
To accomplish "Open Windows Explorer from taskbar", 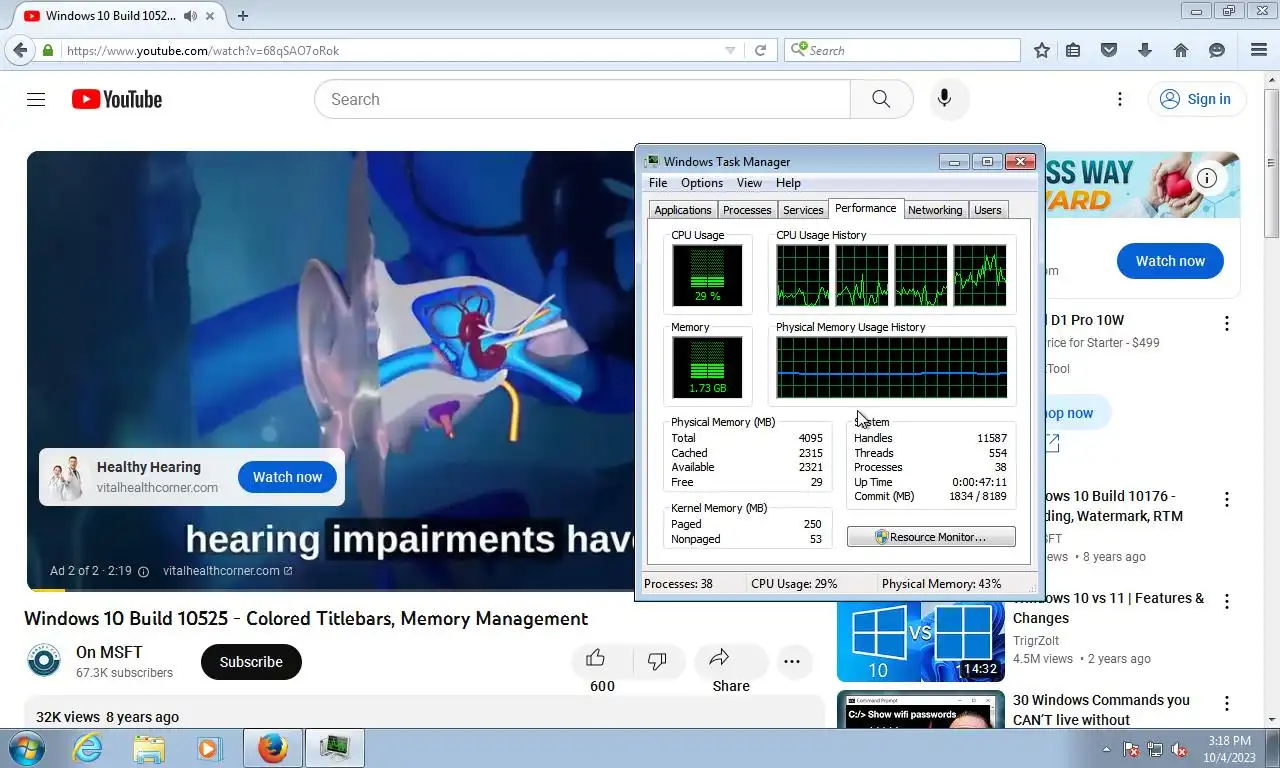I will (x=149, y=748).
